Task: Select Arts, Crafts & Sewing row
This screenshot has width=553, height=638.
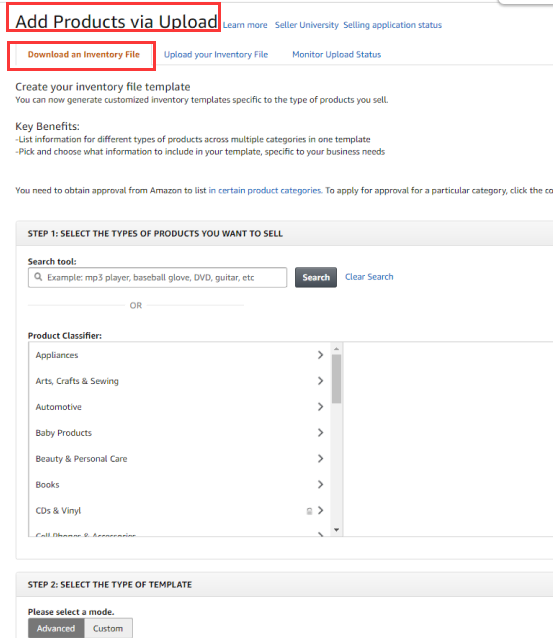Action: click(x=180, y=381)
